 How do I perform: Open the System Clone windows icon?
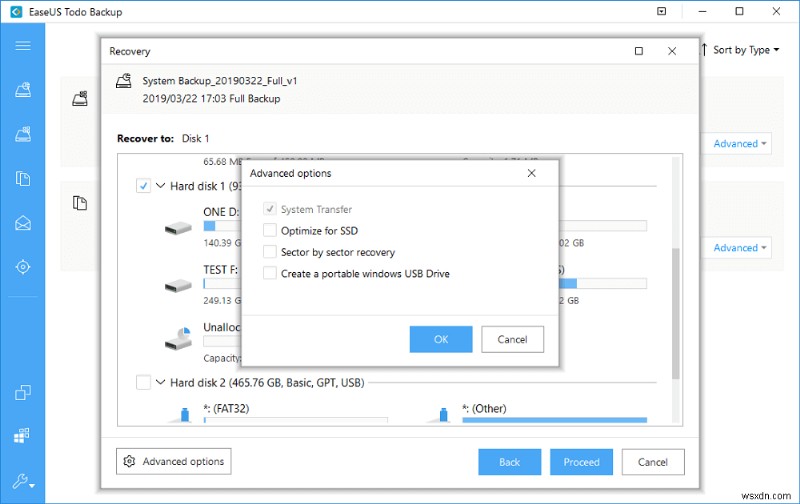pos(22,436)
